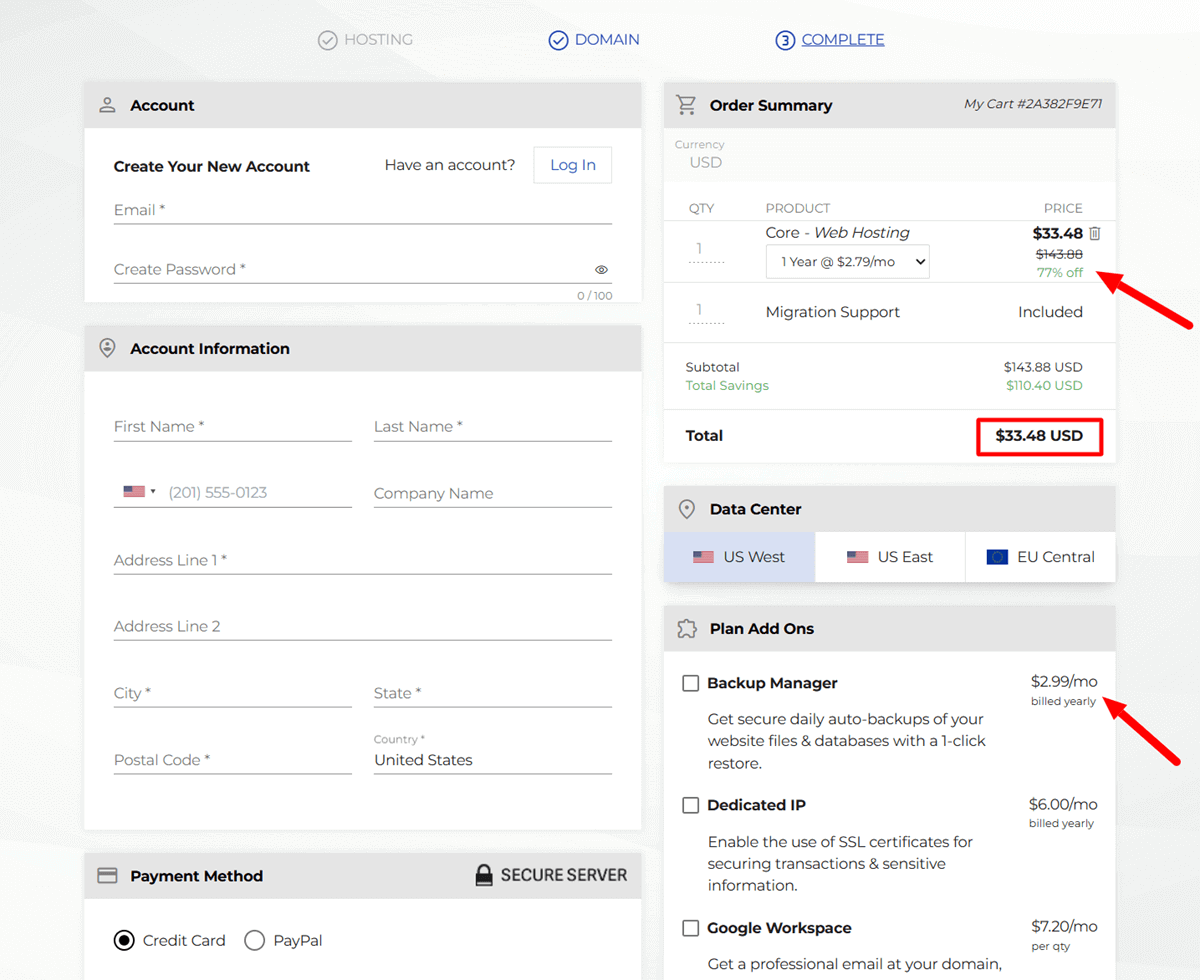Click the Plan Add Ons header icon
Viewport: 1200px width, 980px height.
click(x=686, y=628)
